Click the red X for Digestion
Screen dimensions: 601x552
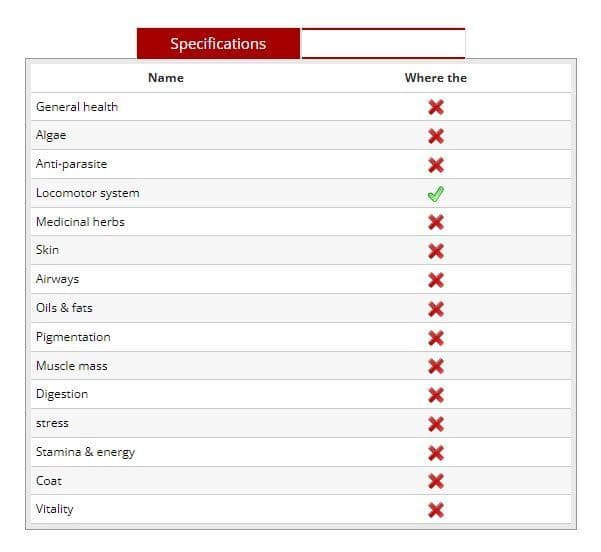436,395
